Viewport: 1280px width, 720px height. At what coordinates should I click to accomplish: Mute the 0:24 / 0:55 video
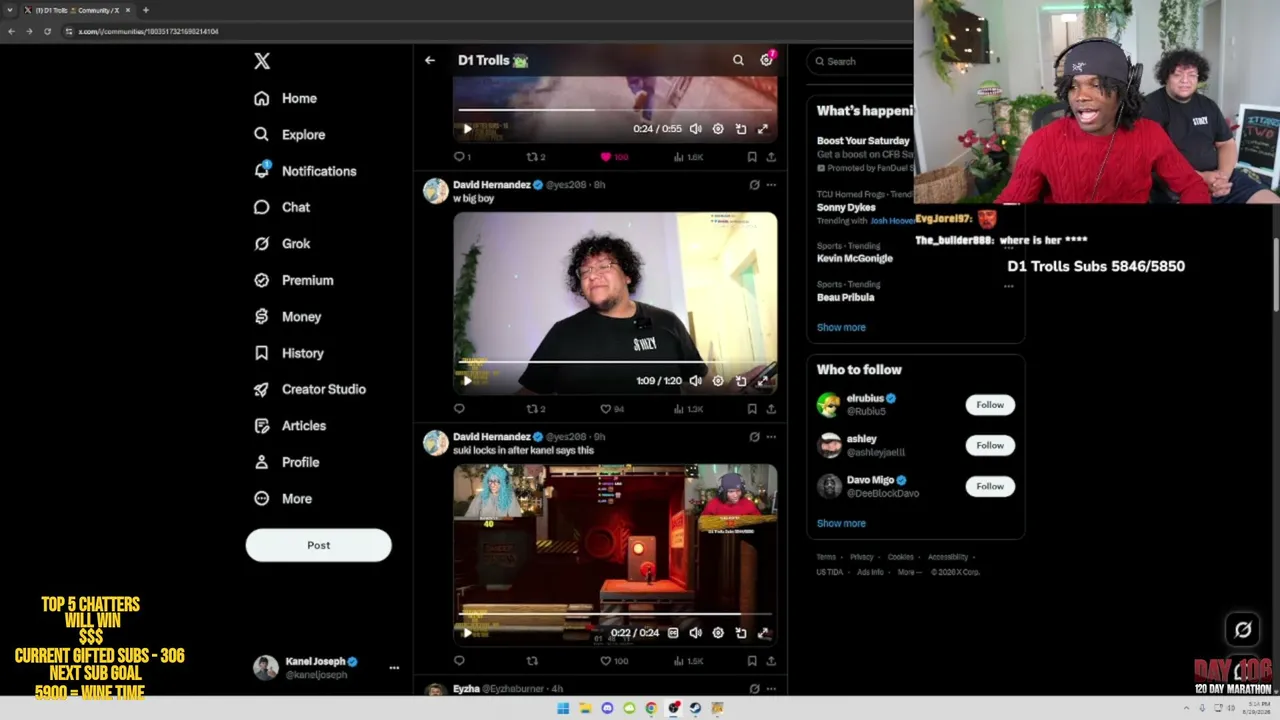click(x=695, y=129)
